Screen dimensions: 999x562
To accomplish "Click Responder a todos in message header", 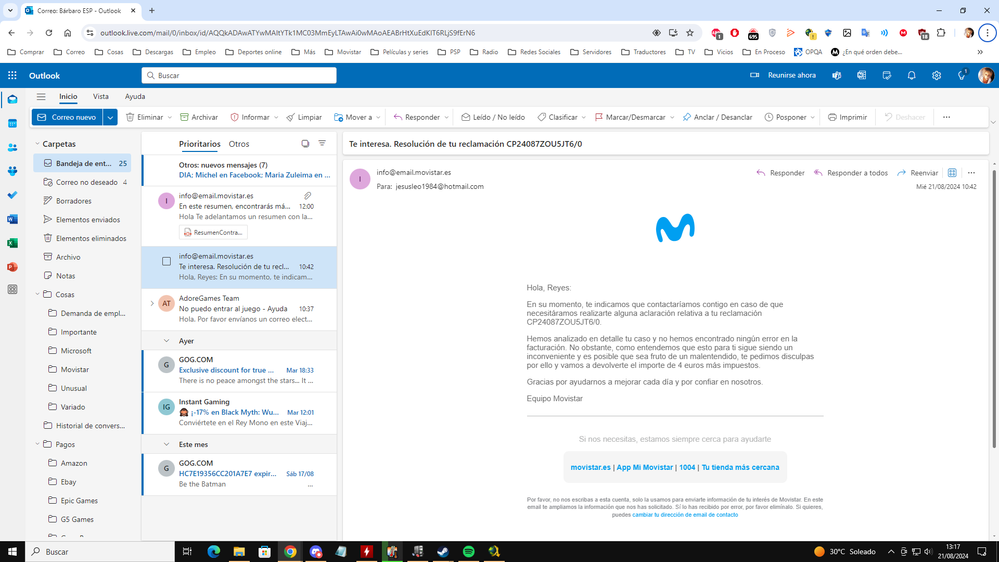I will point(851,173).
